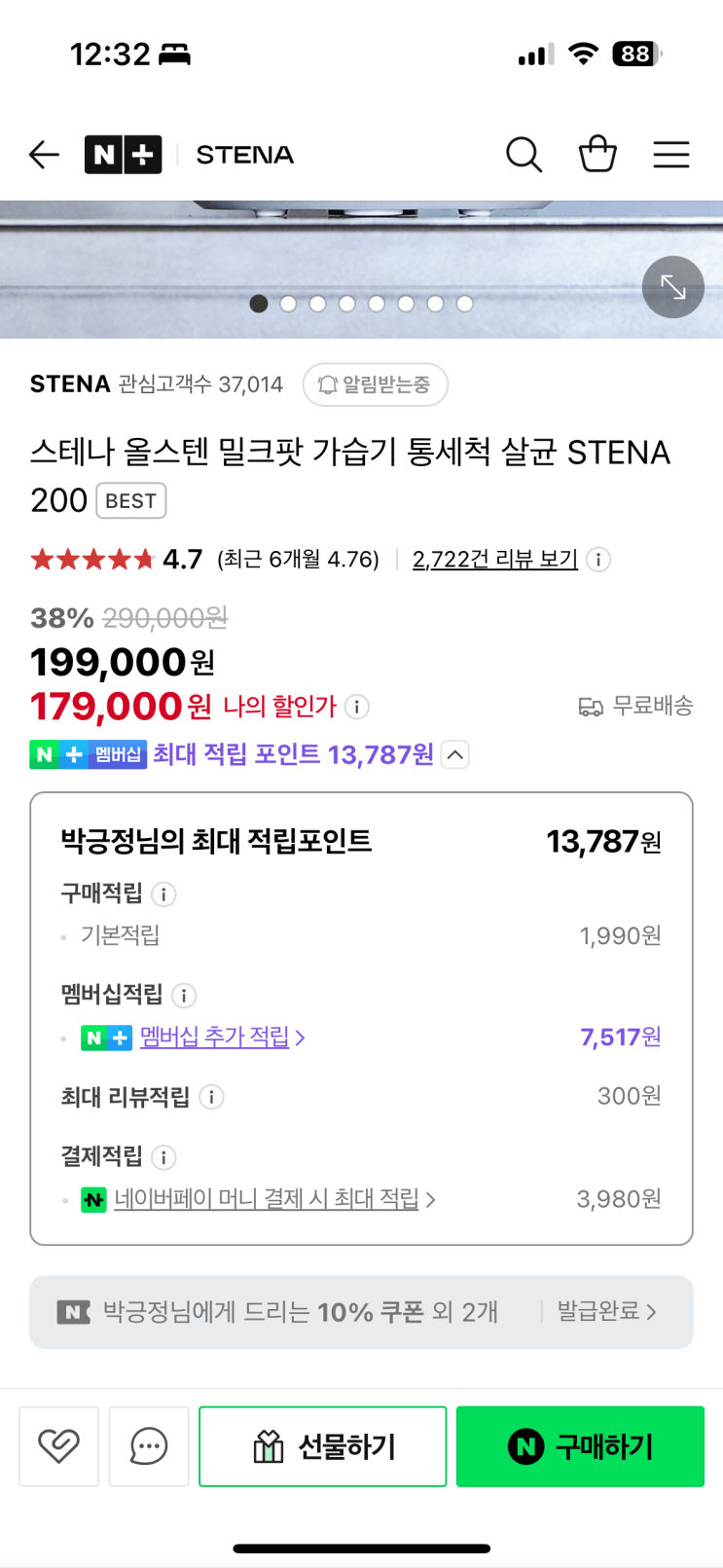The width and height of the screenshot is (723, 1568).
Task: Select the second image carousel dot
Action: click(288, 304)
